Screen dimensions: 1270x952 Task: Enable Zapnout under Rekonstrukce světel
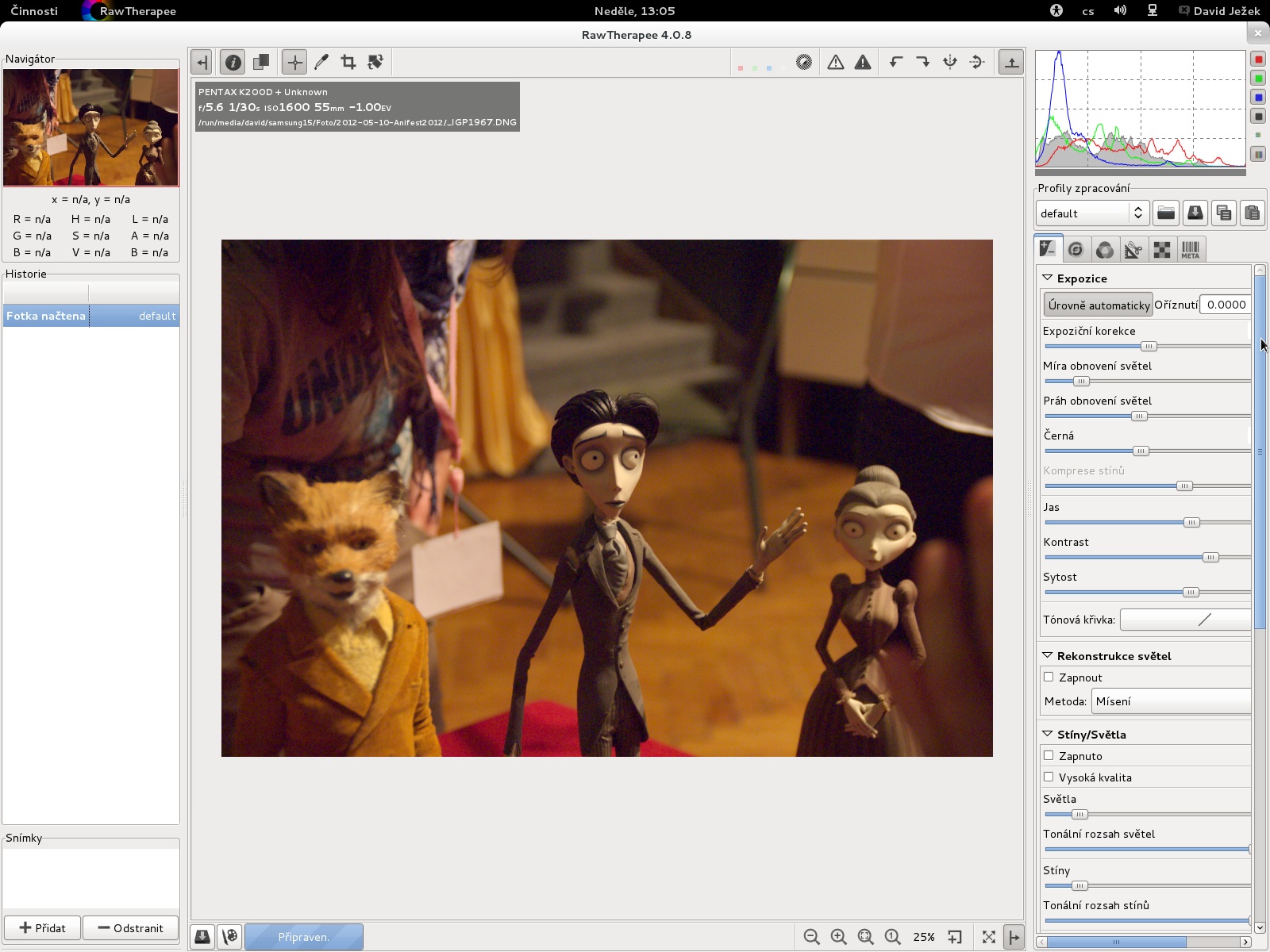click(1049, 677)
